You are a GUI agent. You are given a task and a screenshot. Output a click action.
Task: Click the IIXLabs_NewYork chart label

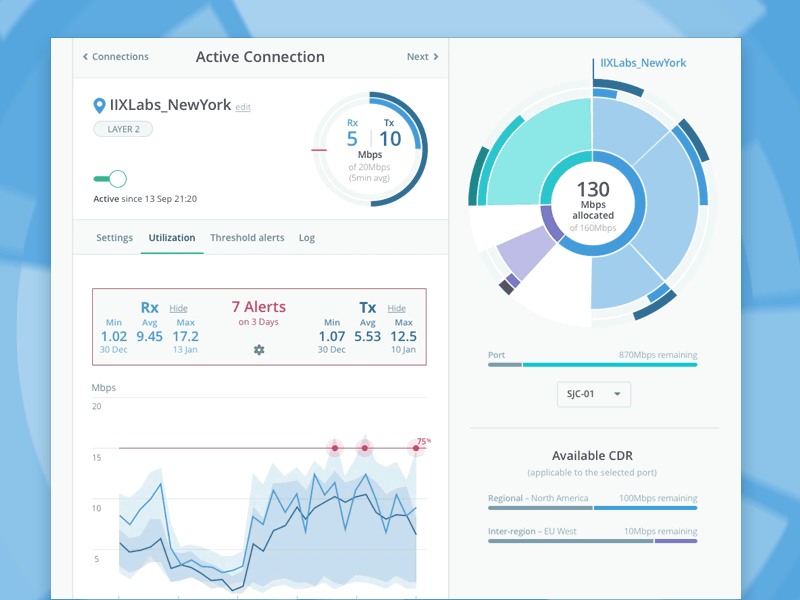click(x=643, y=63)
